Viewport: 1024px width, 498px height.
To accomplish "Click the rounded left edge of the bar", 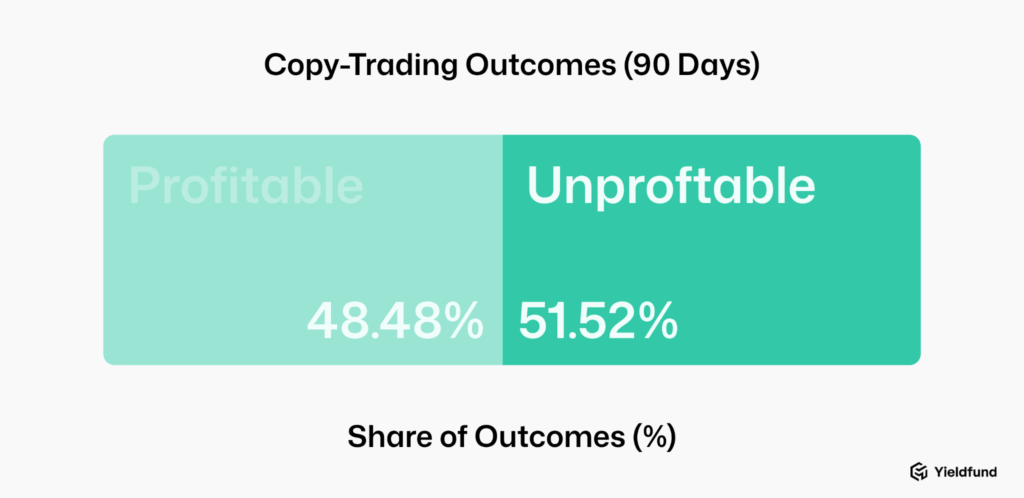I will click(106, 250).
